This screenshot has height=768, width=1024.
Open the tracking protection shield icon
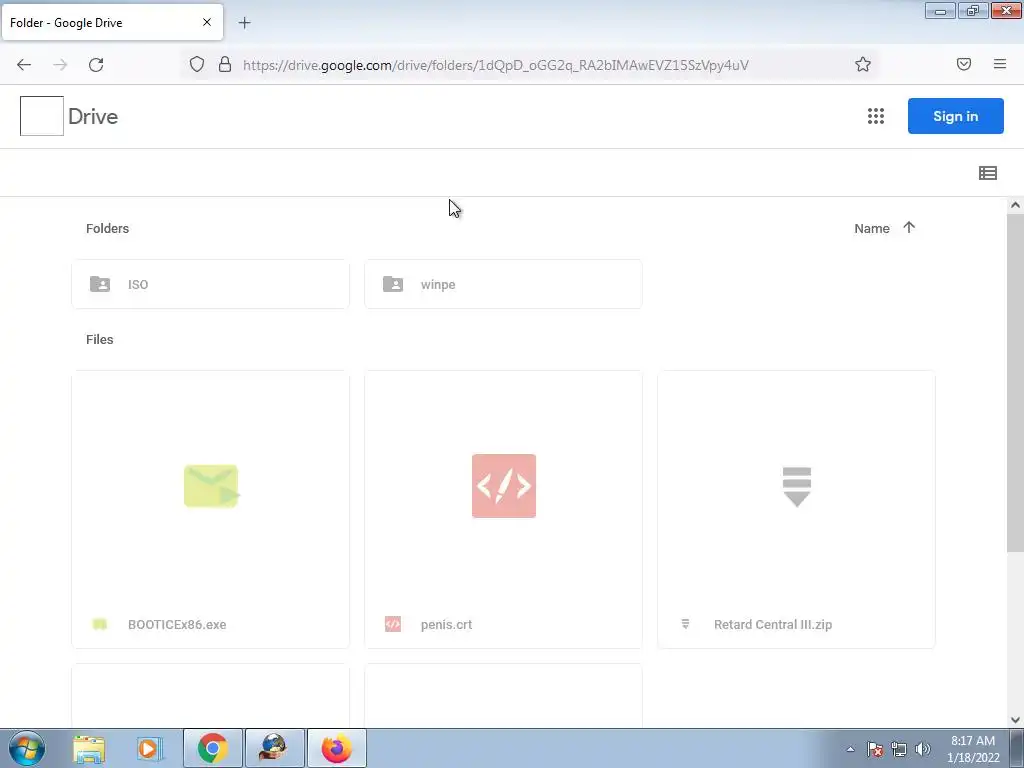coord(197,64)
